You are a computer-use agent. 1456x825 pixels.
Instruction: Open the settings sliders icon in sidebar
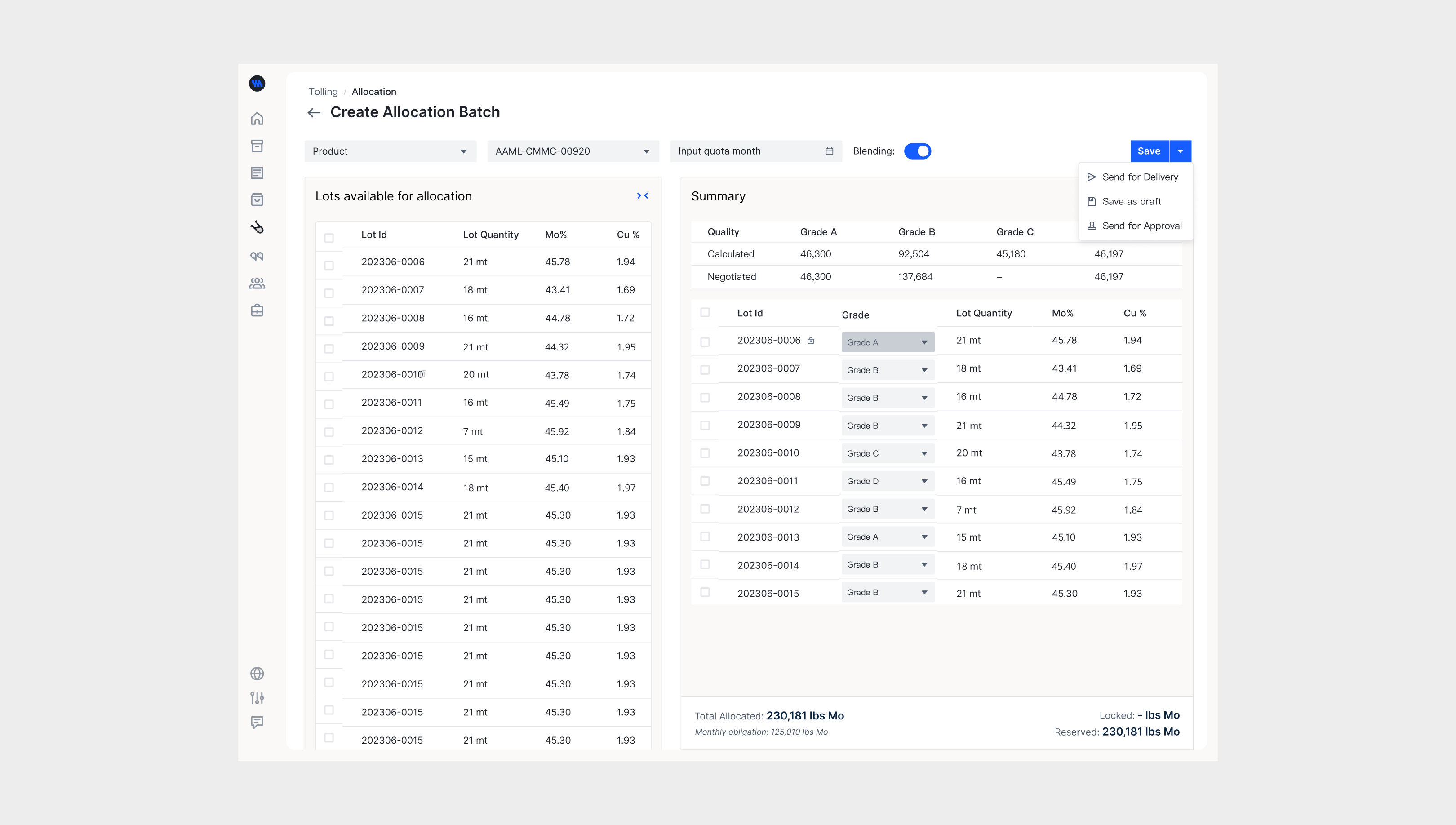258,697
